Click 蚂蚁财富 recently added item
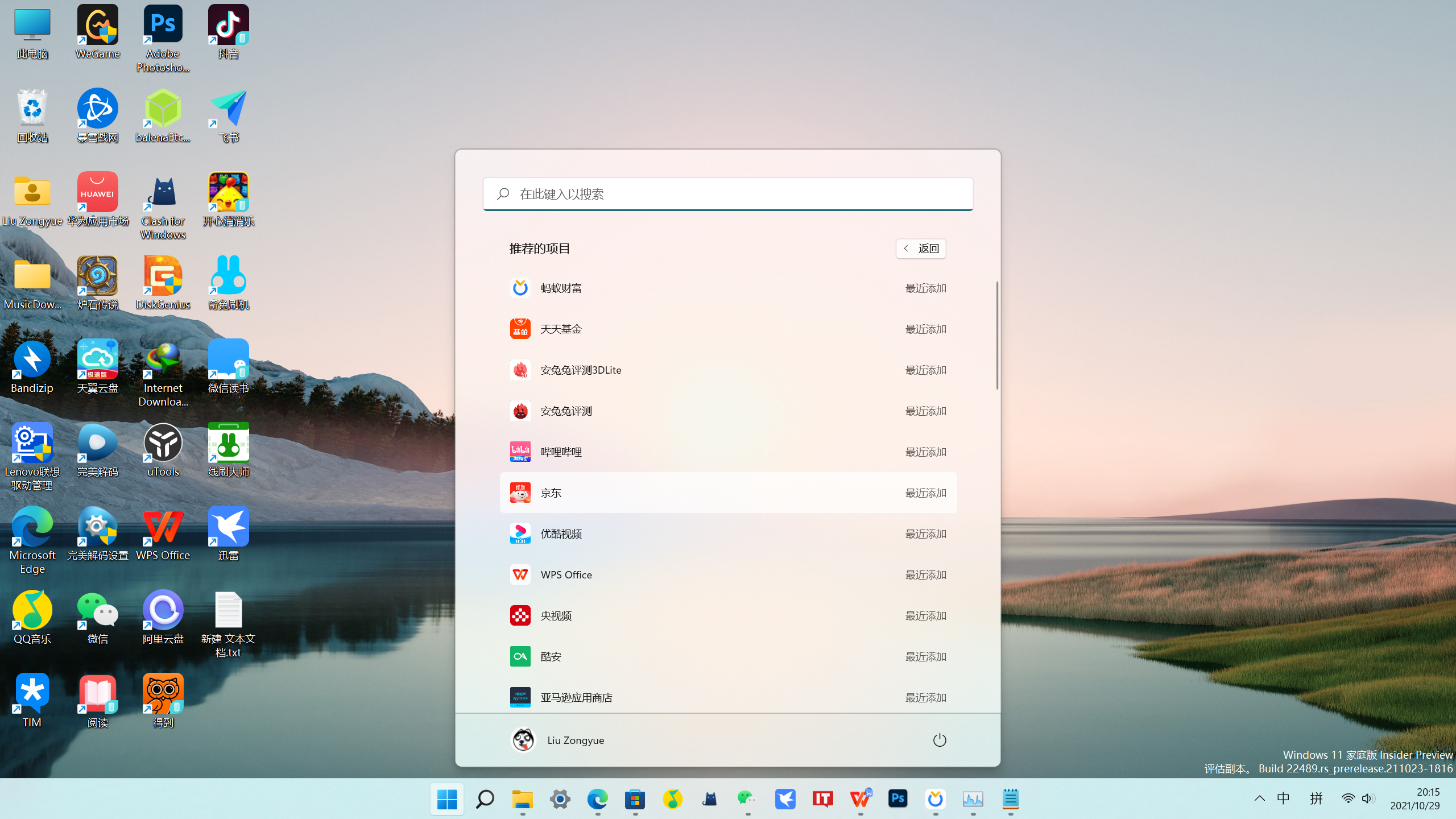The width and height of the screenshot is (1456, 819). (x=728, y=287)
